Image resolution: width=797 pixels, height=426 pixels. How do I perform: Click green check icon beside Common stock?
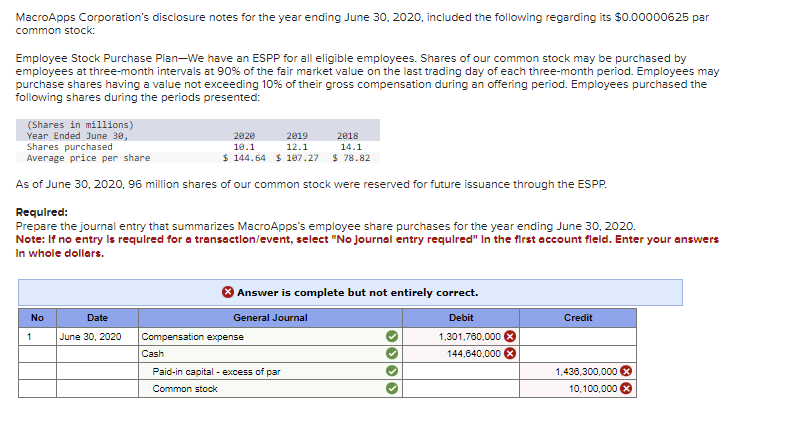(x=391, y=388)
